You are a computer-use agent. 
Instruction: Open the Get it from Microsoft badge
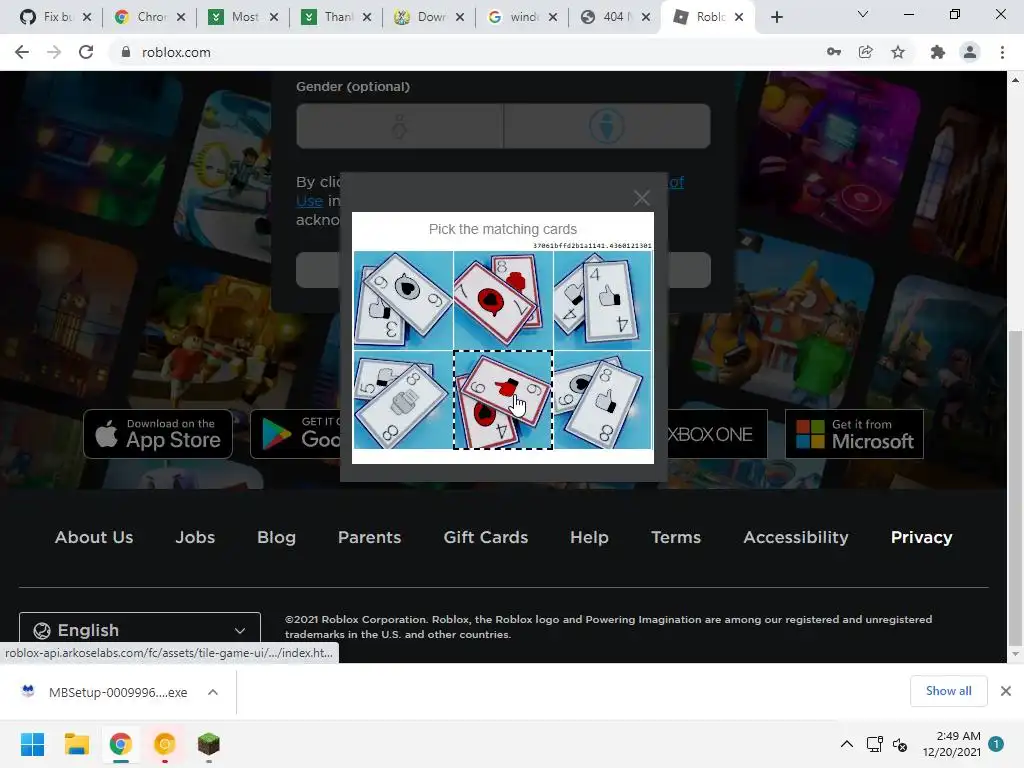[854, 434]
